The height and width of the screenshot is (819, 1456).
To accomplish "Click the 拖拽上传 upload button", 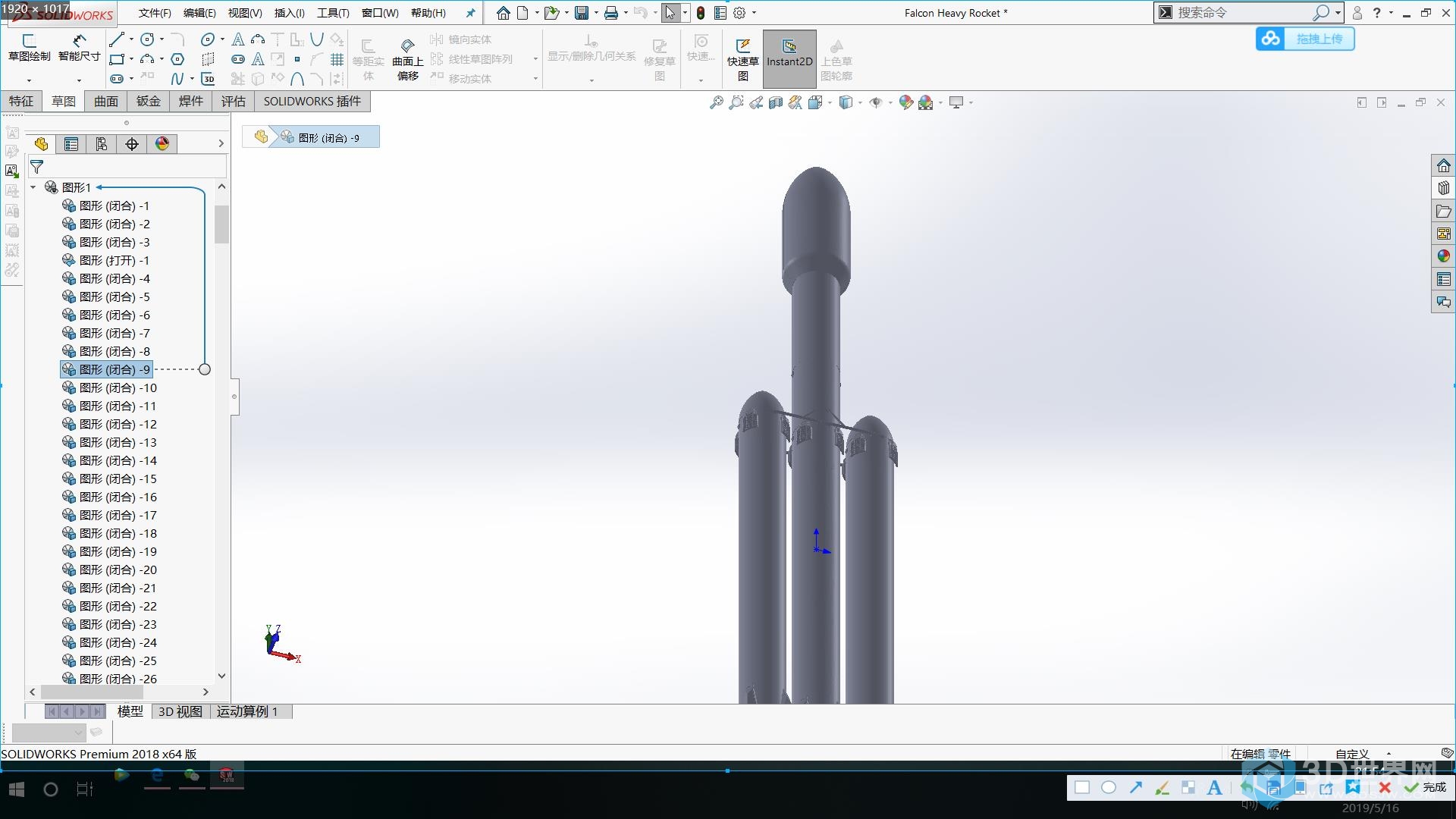I will 1305,39.
